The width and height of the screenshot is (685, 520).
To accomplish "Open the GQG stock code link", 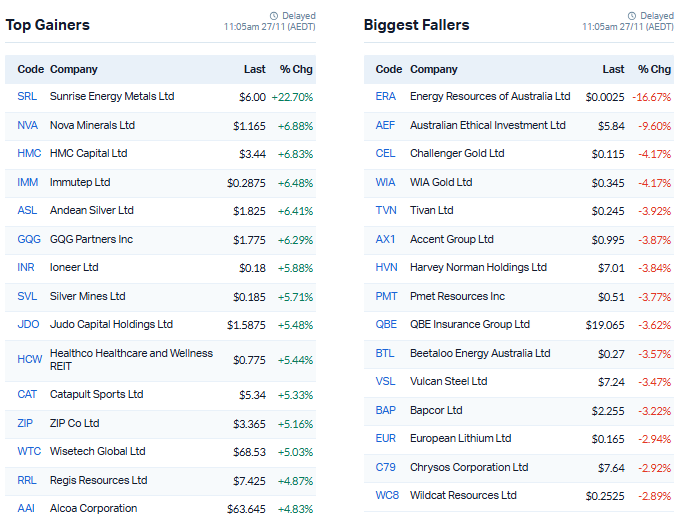I will coord(29,239).
